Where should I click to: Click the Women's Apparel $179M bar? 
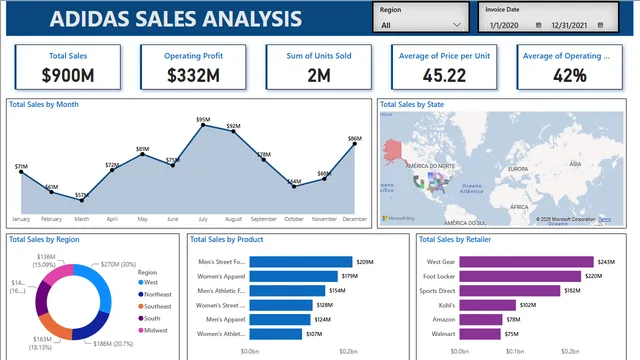pyautogui.click(x=293, y=276)
